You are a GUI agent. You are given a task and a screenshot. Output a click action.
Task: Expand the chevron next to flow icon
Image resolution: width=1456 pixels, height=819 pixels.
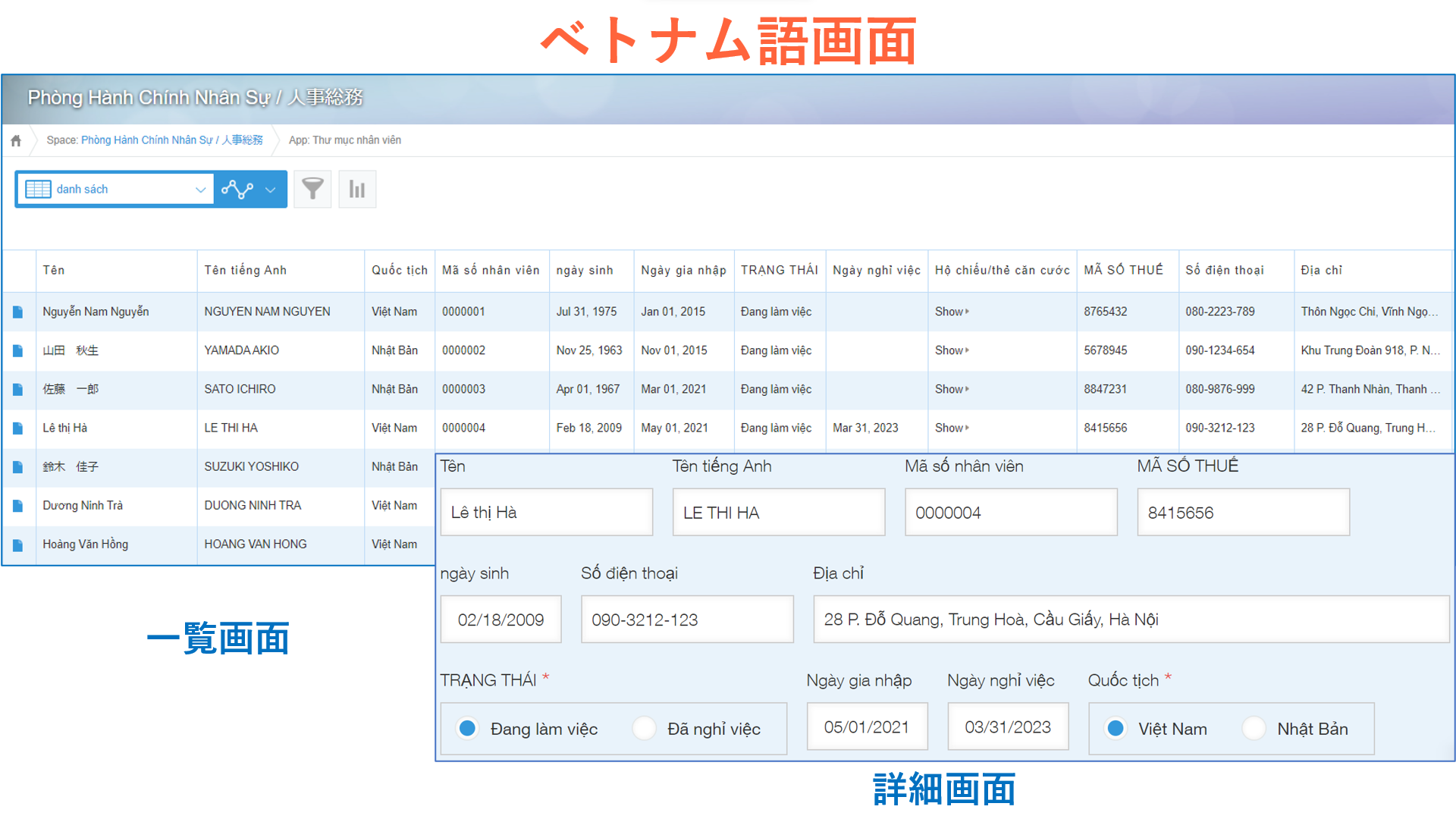(271, 190)
